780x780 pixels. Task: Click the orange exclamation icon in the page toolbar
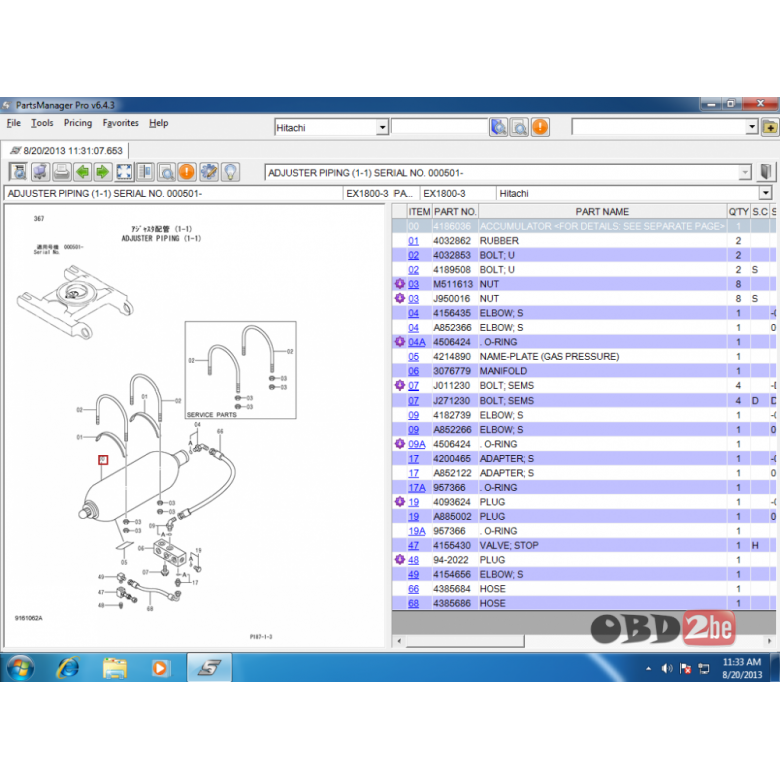point(187,172)
